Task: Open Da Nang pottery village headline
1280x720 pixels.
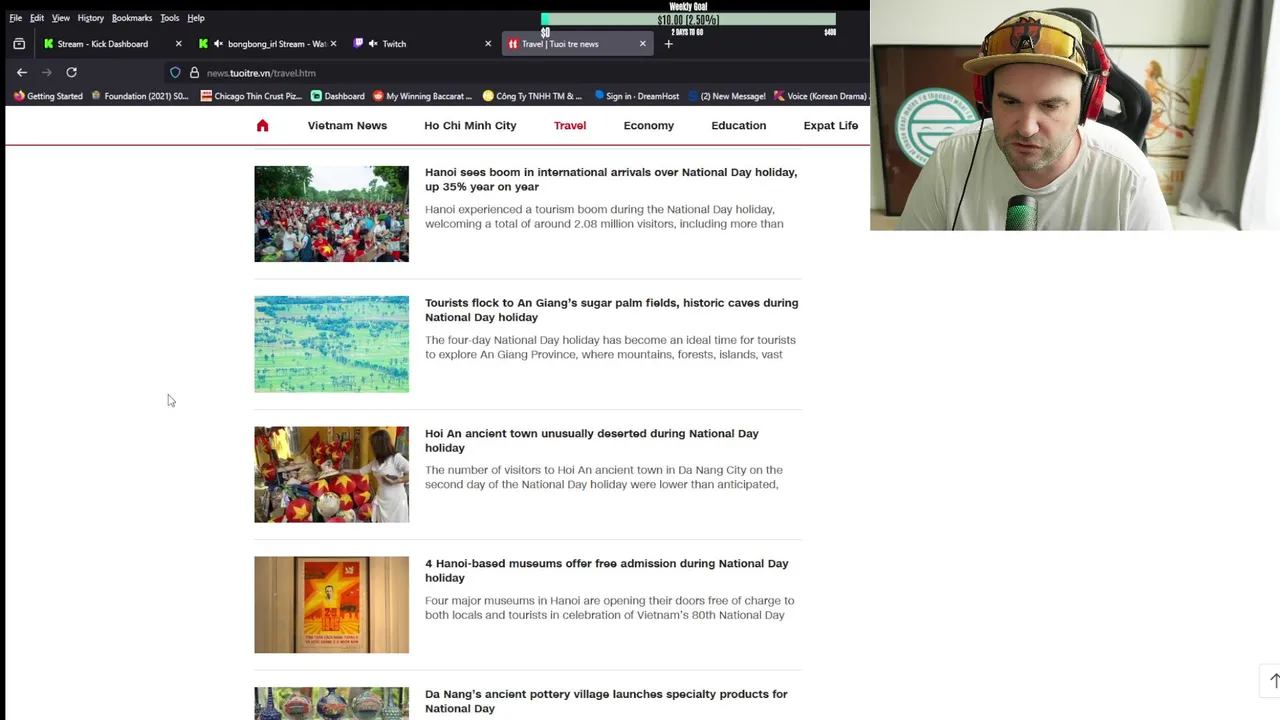Action: pyautogui.click(x=606, y=701)
